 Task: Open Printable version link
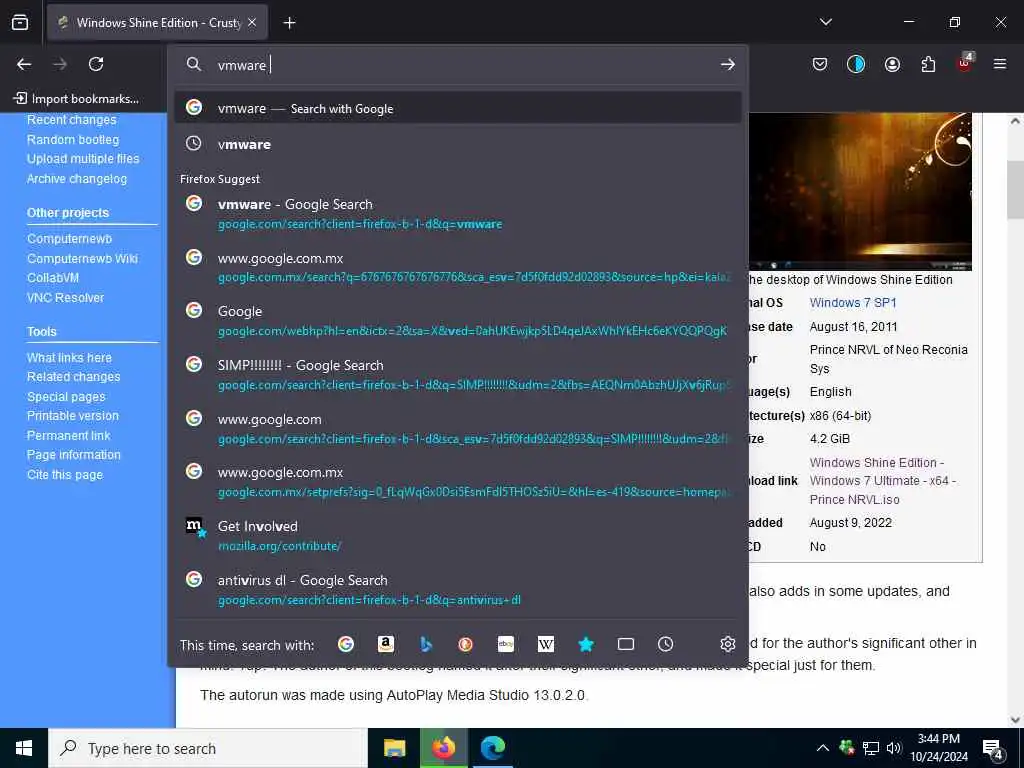pos(73,415)
